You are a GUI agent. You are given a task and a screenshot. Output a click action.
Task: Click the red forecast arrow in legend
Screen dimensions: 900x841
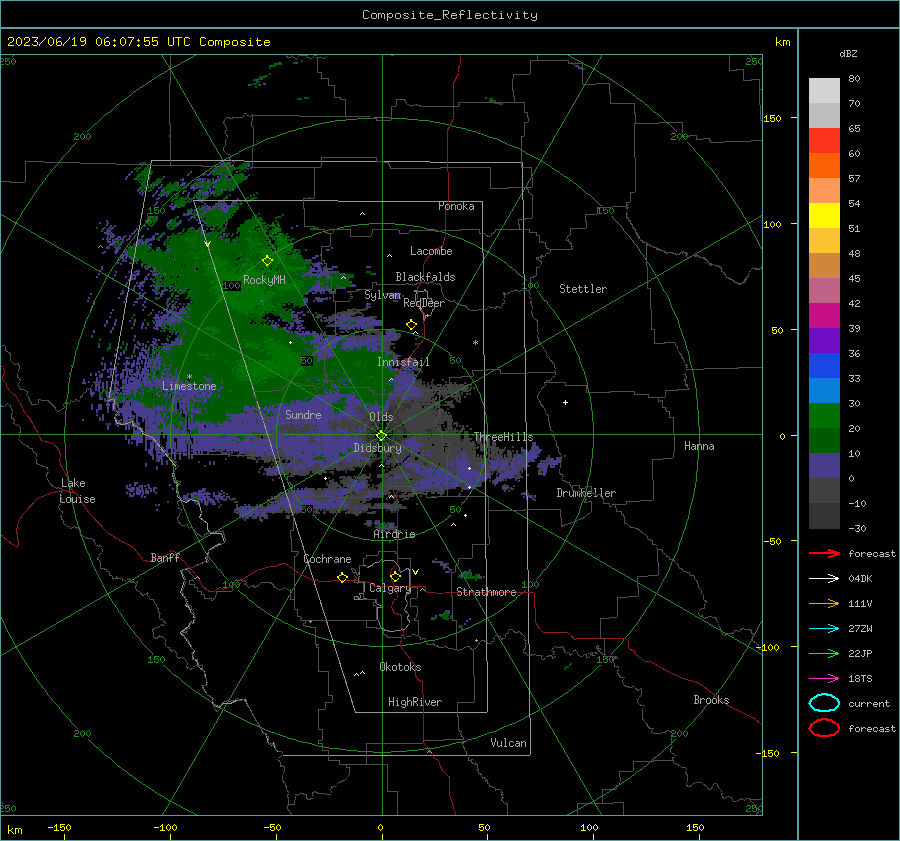pyautogui.click(x=824, y=553)
